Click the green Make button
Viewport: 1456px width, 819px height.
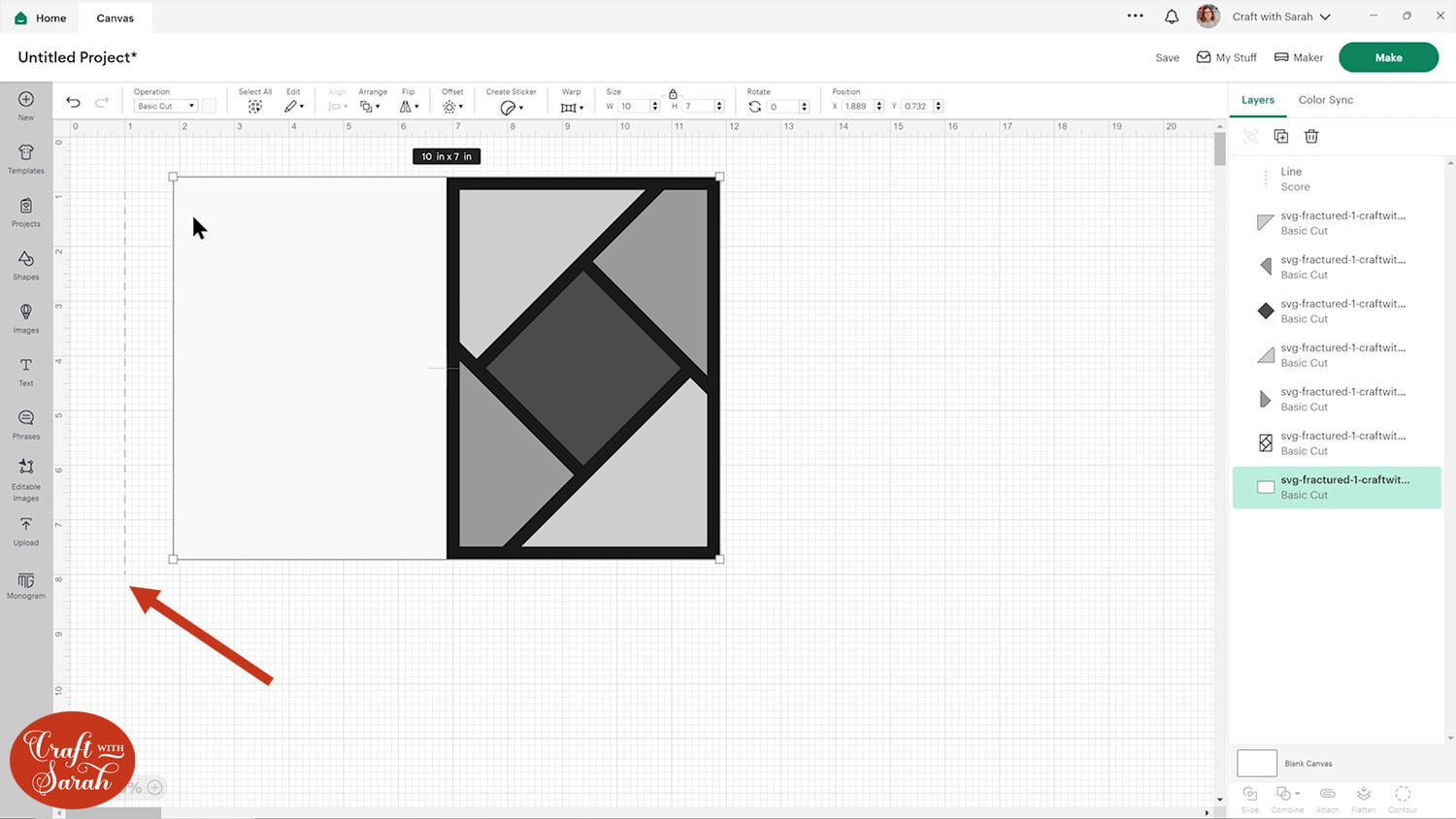tap(1388, 57)
